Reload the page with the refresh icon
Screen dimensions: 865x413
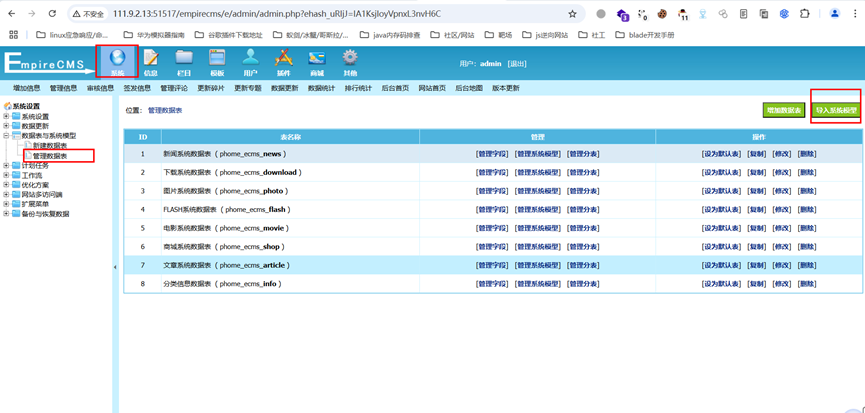click(x=52, y=13)
